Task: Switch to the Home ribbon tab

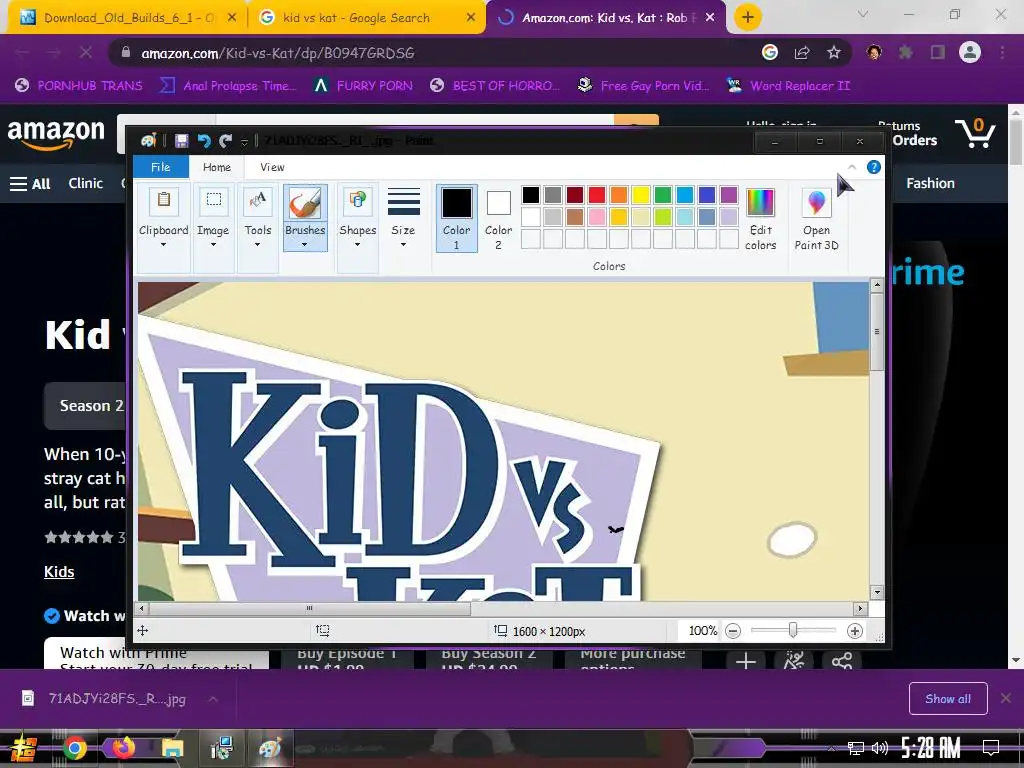Action: pos(217,167)
